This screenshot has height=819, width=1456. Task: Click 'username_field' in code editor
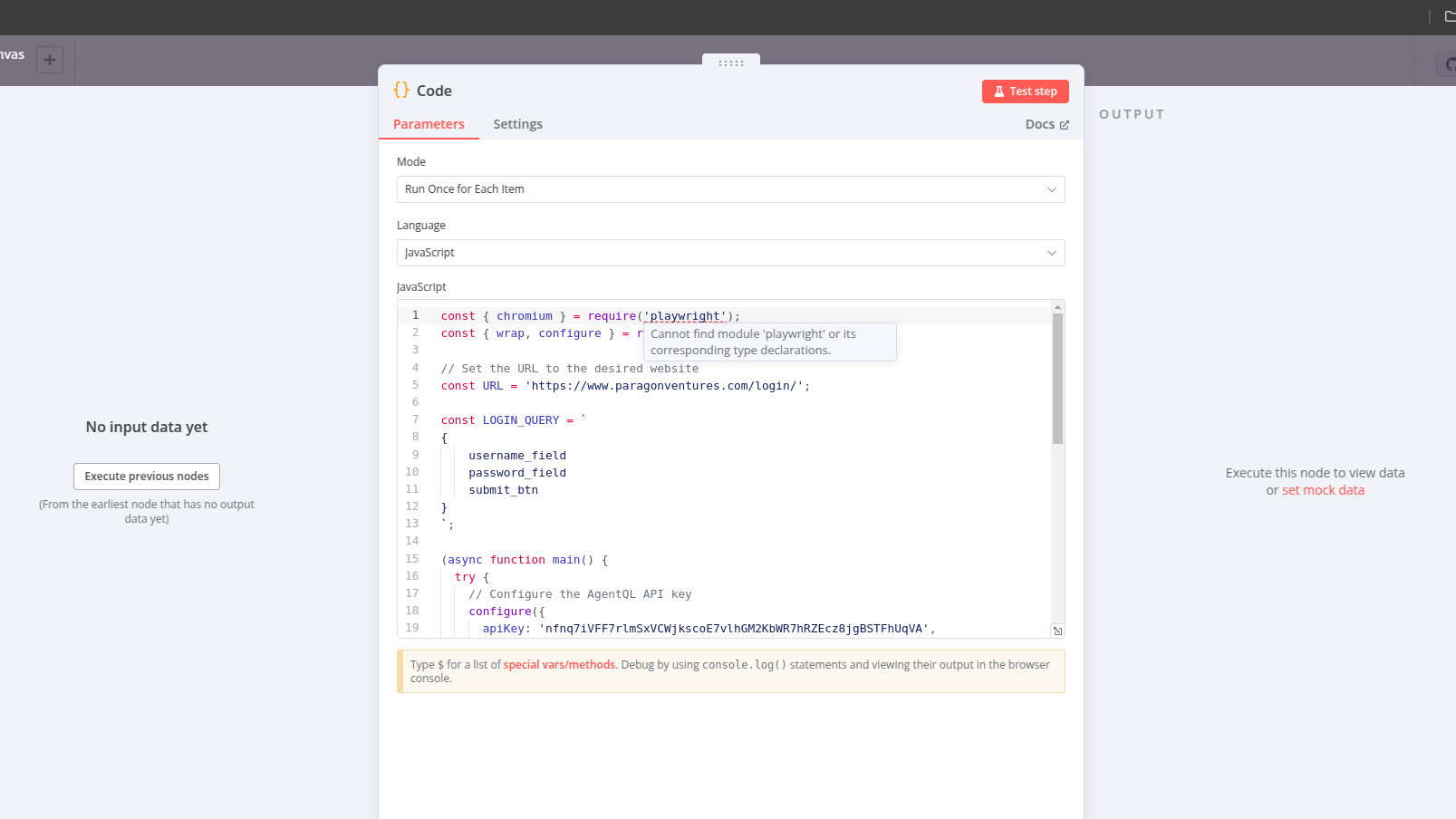517,456
